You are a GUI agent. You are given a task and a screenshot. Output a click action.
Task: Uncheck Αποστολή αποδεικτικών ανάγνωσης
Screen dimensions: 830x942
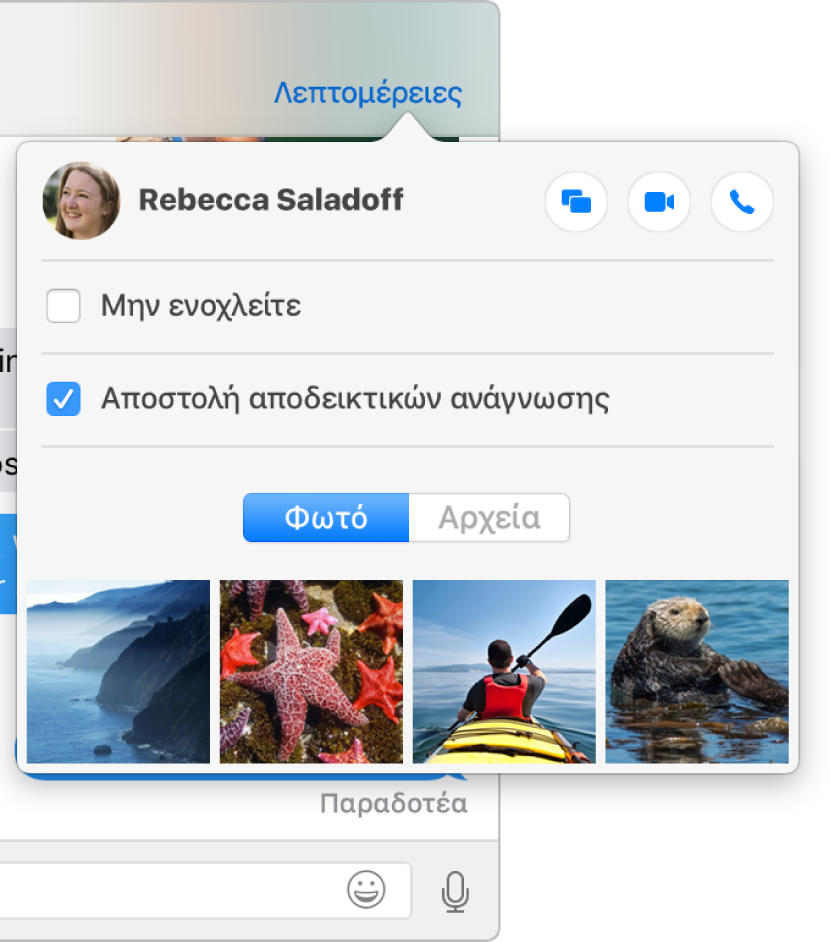63,399
